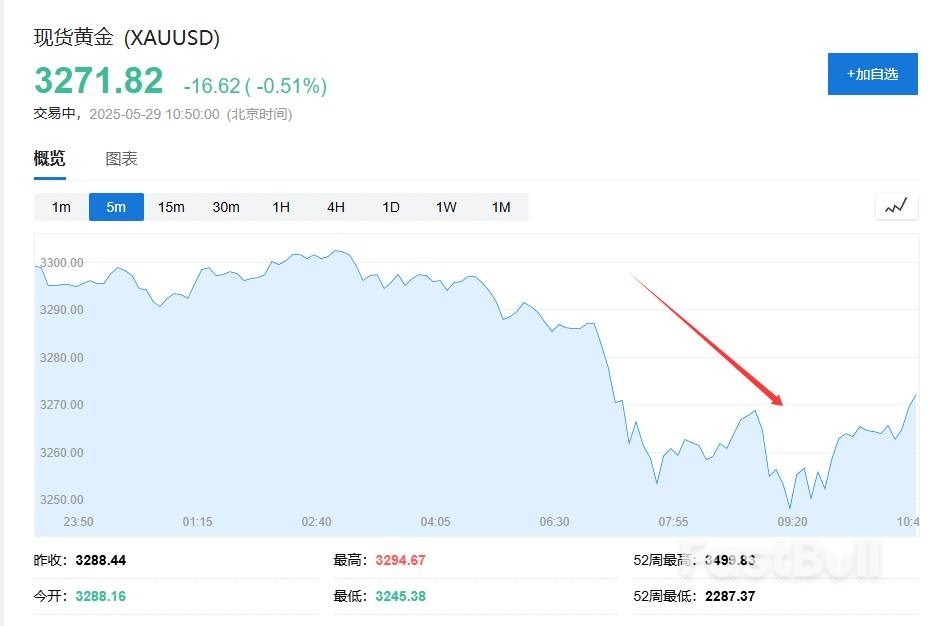The width and height of the screenshot is (937, 626).
Task: Choose the 1M monthly interval
Action: point(501,207)
